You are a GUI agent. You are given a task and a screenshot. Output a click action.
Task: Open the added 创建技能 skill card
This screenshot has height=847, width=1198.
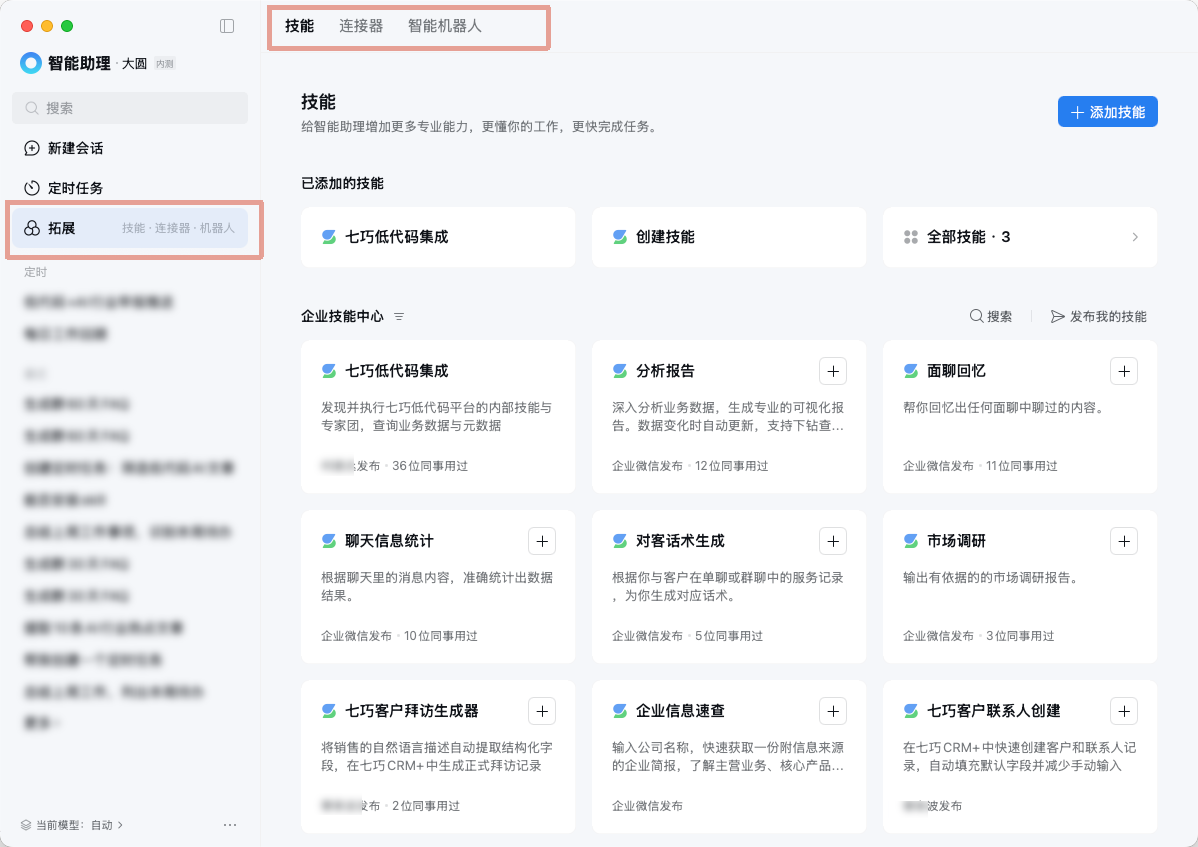[x=729, y=238]
